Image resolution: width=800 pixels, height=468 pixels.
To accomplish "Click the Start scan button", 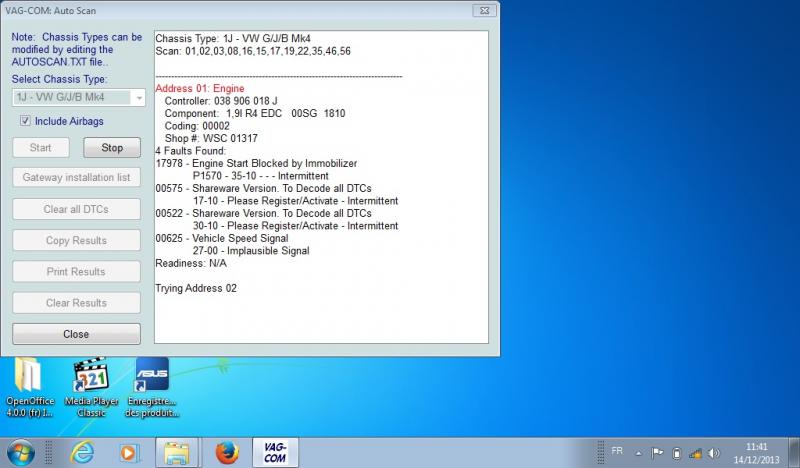I will (41, 148).
